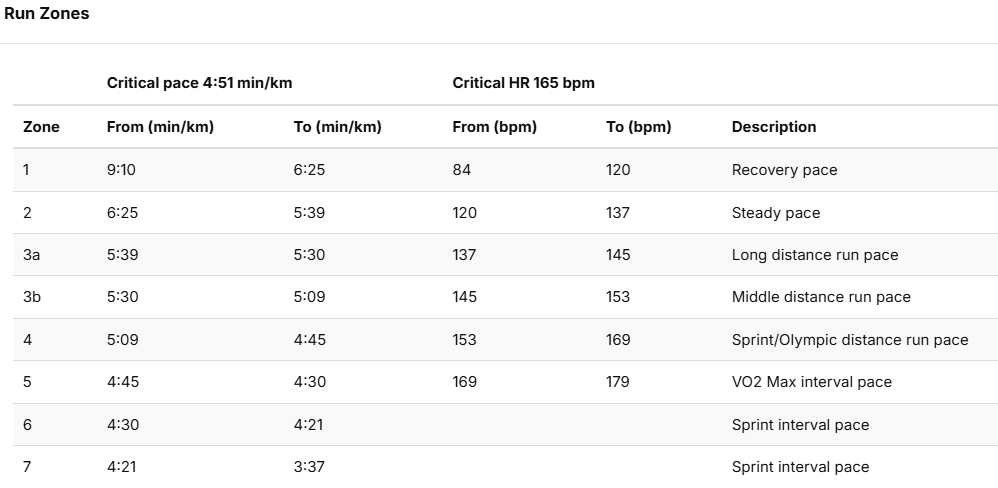998x488 pixels.
Task: Click the To (min/km) column header
Action: (337, 127)
